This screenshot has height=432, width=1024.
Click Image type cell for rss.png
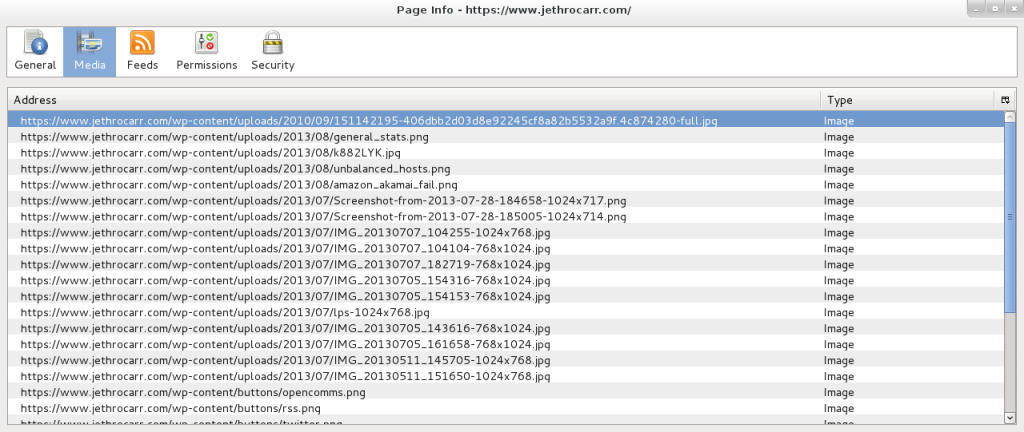839,409
